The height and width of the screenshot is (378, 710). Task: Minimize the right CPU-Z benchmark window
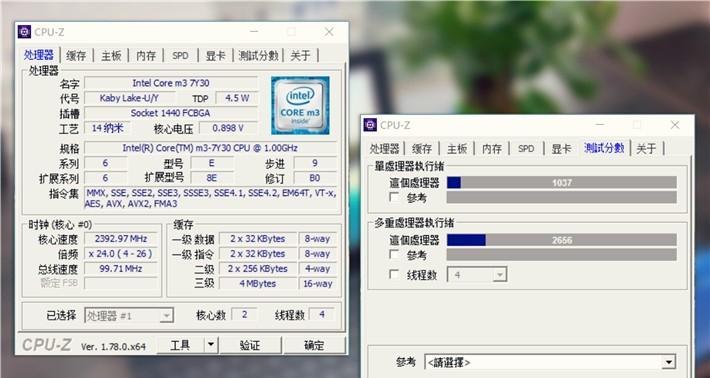click(600, 125)
